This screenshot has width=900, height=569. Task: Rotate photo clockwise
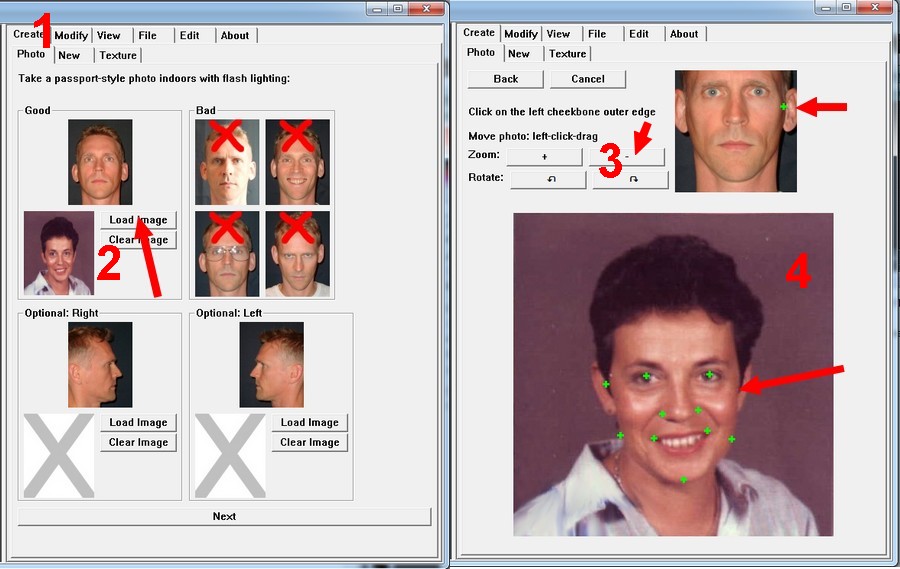coord(631,179)
